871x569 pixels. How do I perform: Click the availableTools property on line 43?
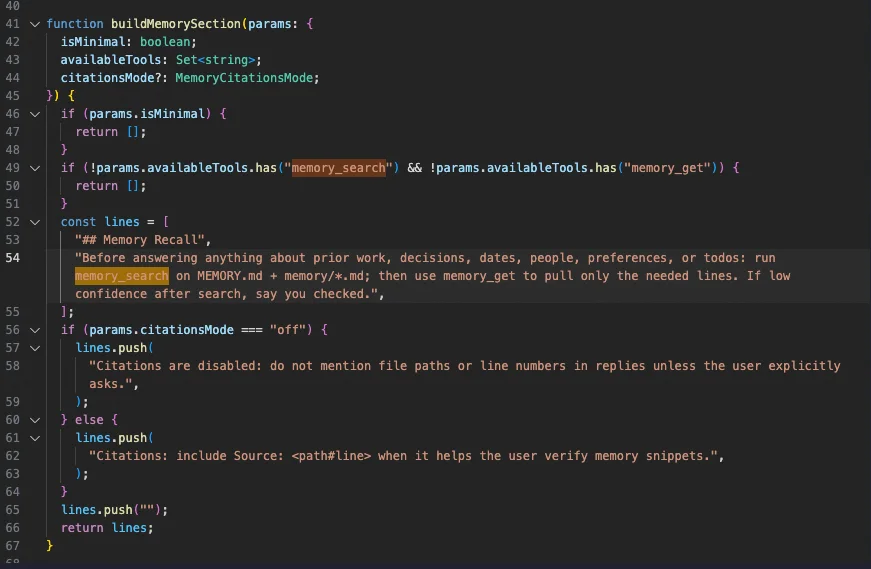(111, 60)
